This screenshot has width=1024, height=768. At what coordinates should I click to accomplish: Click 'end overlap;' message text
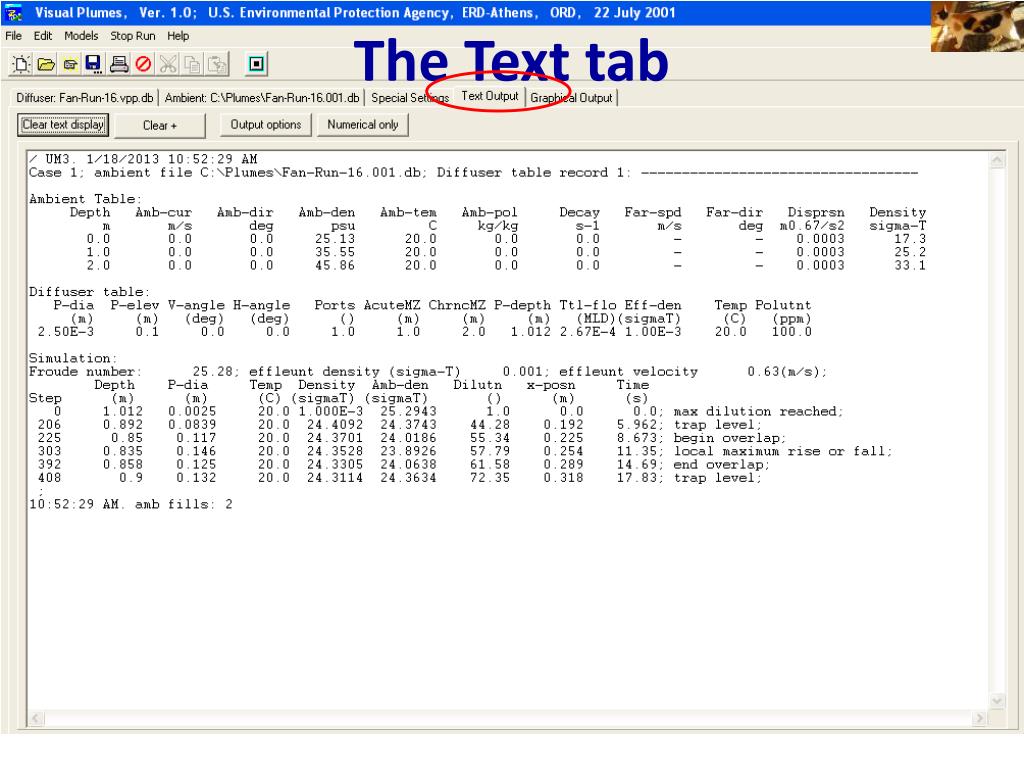[x=722, y=465]
